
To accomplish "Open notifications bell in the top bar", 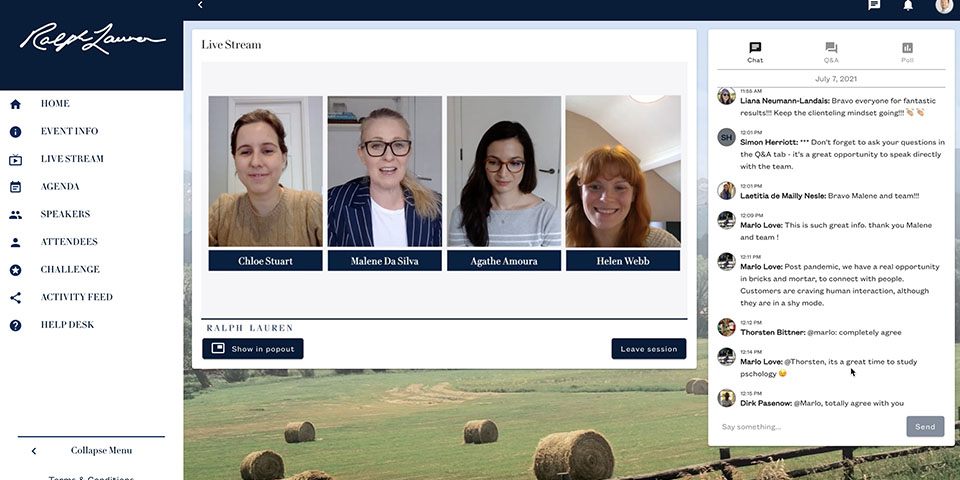I will click(908, 6).
